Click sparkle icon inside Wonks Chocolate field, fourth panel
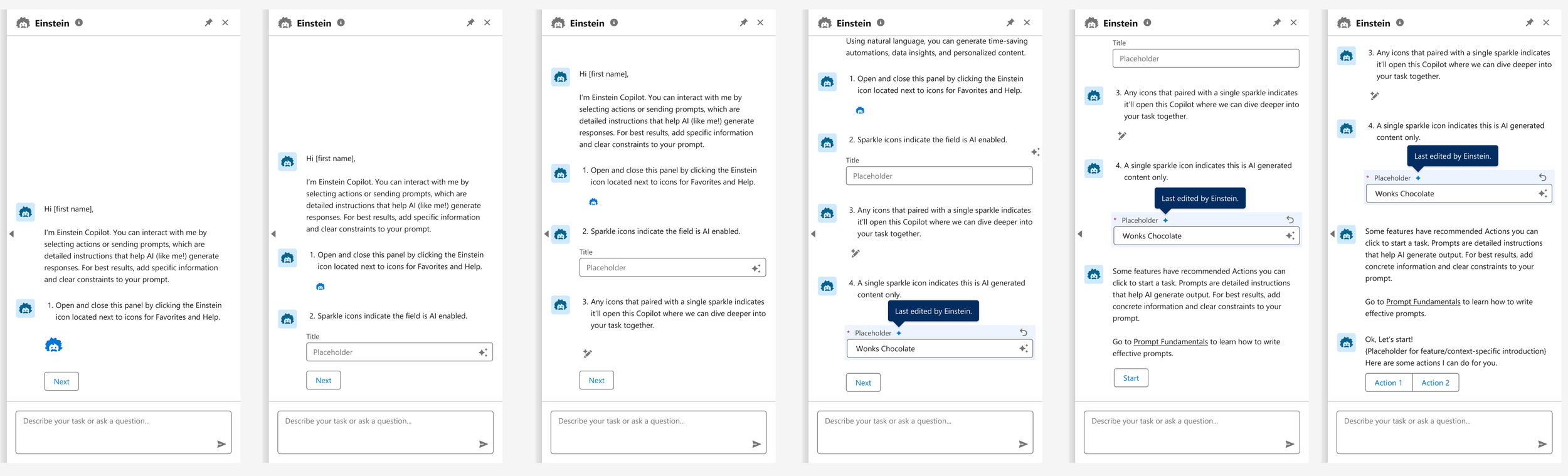The width and height of the screenshot is (1568, 476). coord(1023,349)
